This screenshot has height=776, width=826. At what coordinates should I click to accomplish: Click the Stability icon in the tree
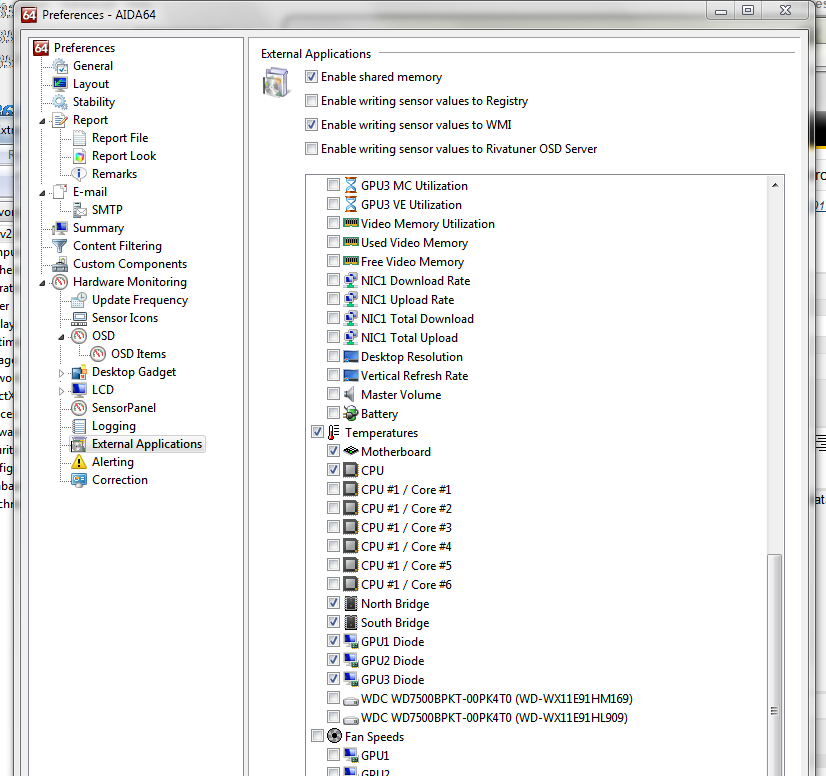point(60,102)
